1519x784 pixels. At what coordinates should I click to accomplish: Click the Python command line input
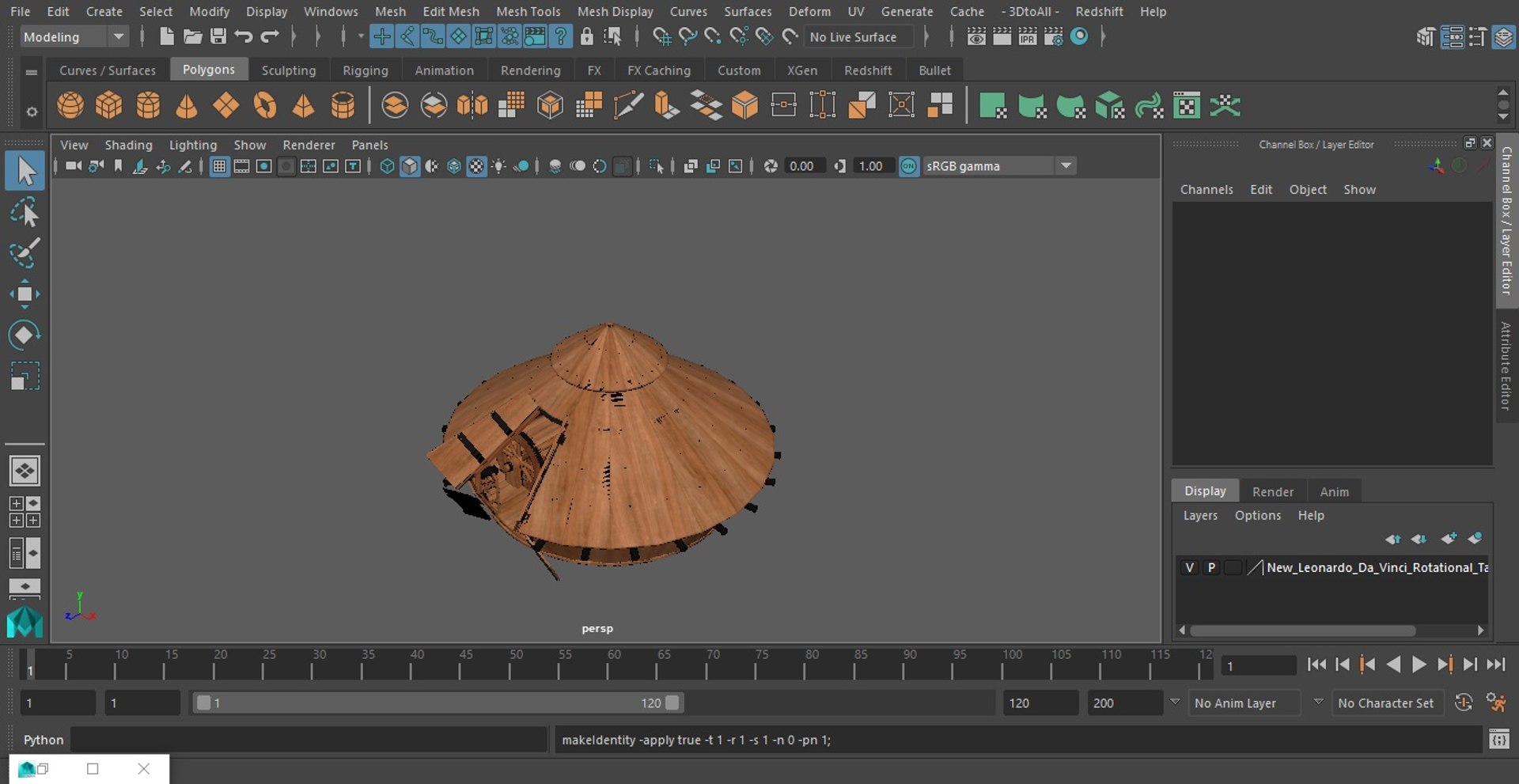[309, 740]
